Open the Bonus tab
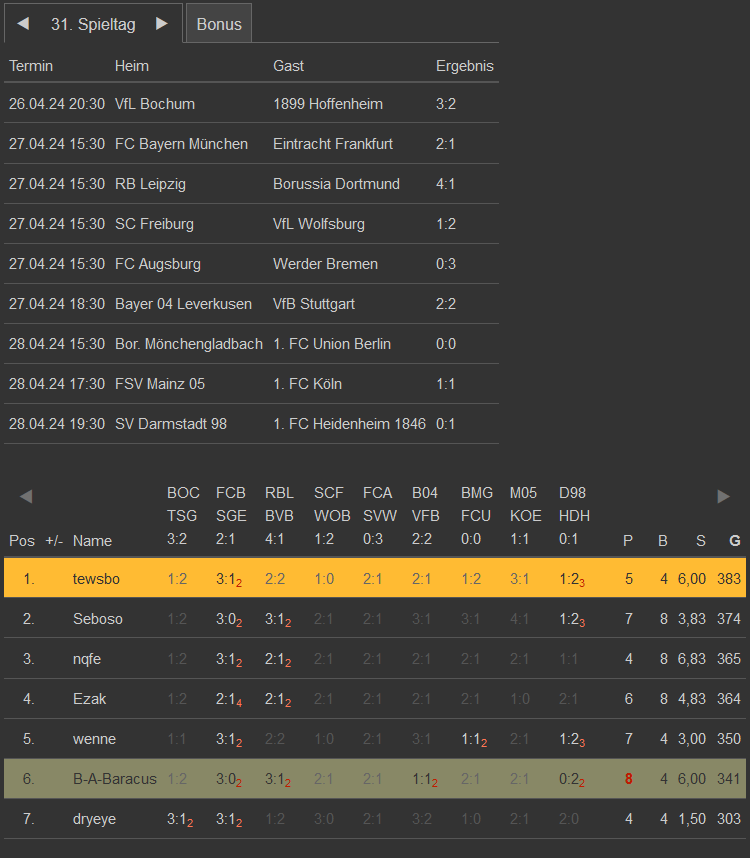 (x=219, y=24)
